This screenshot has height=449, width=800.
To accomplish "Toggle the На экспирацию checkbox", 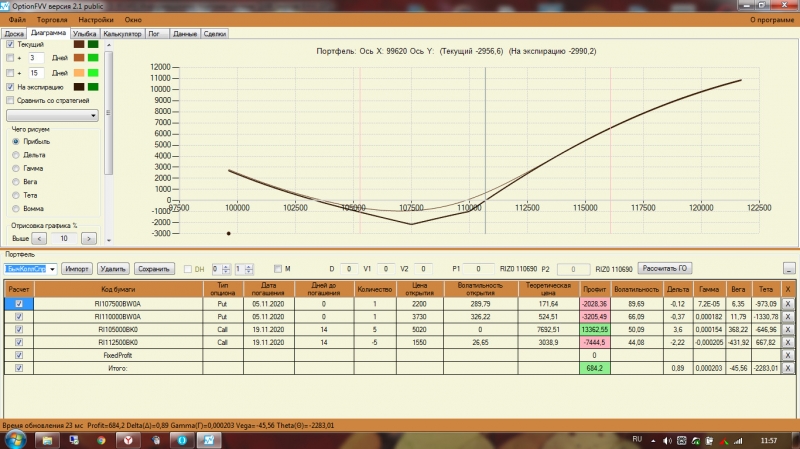I will pyautogui.click(x=10, y=87).
